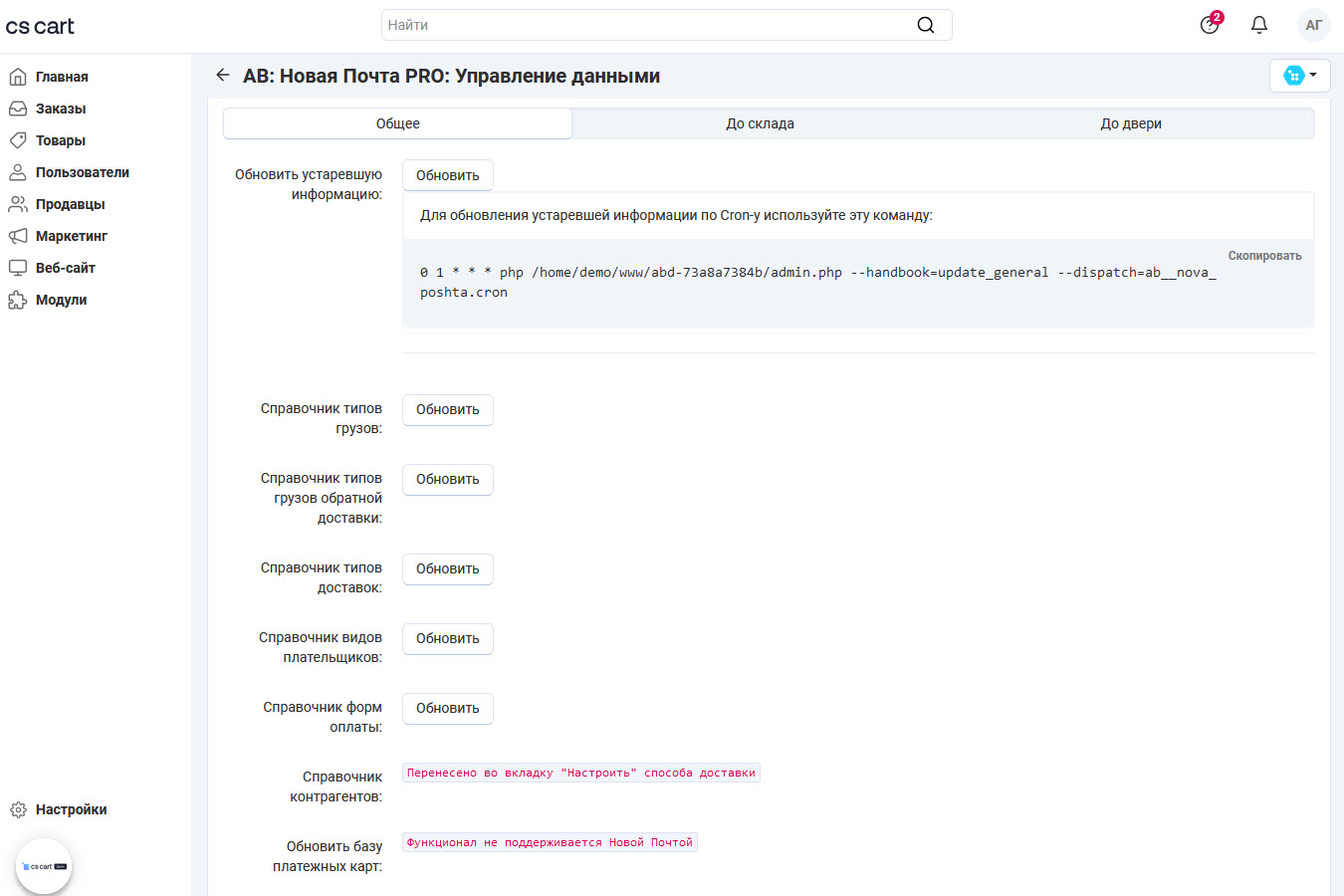The width and height of the screenshot is (1344, 896).
Task: Click Скопировать to copy cron command
Action: 1264,256
